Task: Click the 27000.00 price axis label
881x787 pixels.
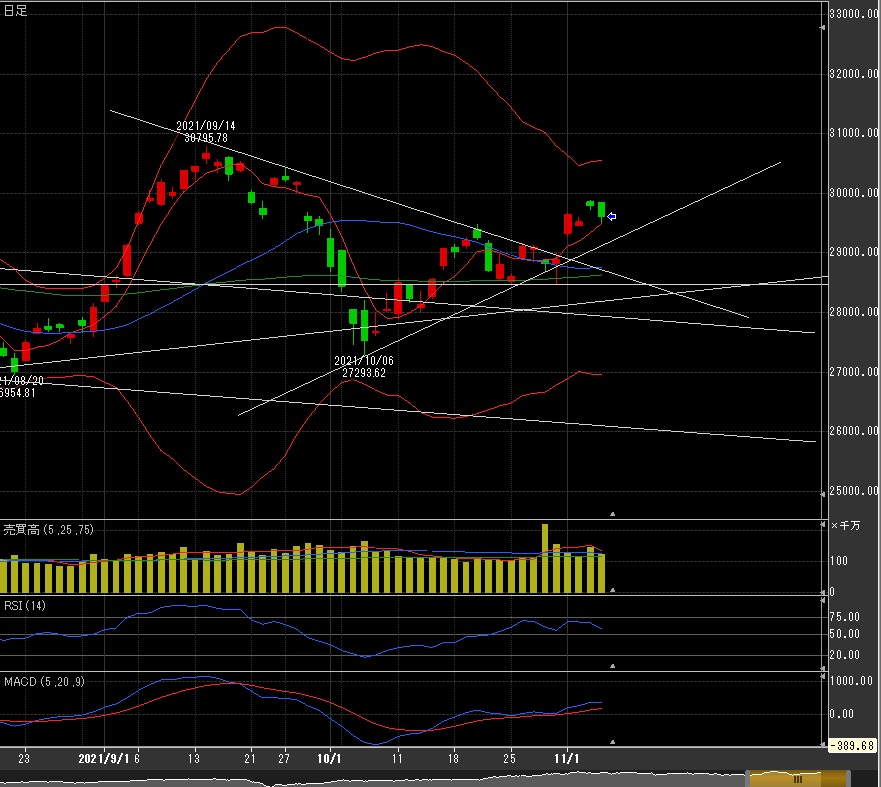Action: [x=854, y=371]
